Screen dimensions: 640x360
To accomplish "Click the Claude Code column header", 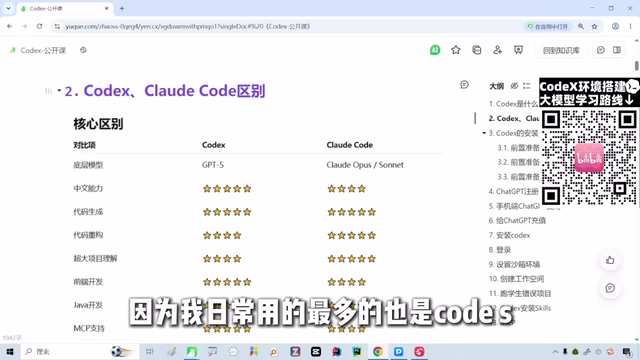I will click(x=349, y=145).
